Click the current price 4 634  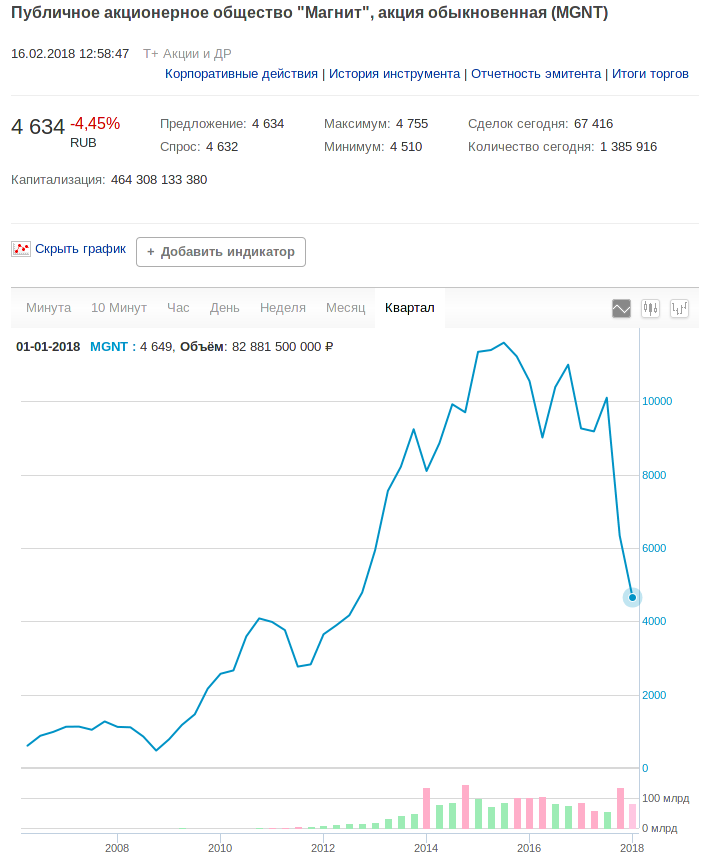38,127
